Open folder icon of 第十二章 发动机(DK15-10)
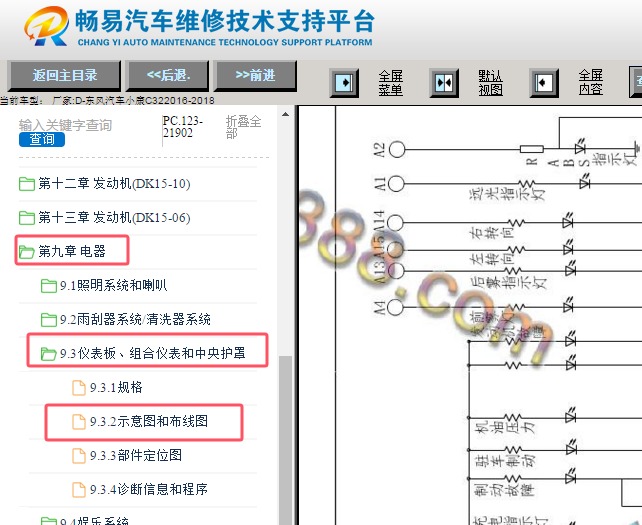 point(27,184)
